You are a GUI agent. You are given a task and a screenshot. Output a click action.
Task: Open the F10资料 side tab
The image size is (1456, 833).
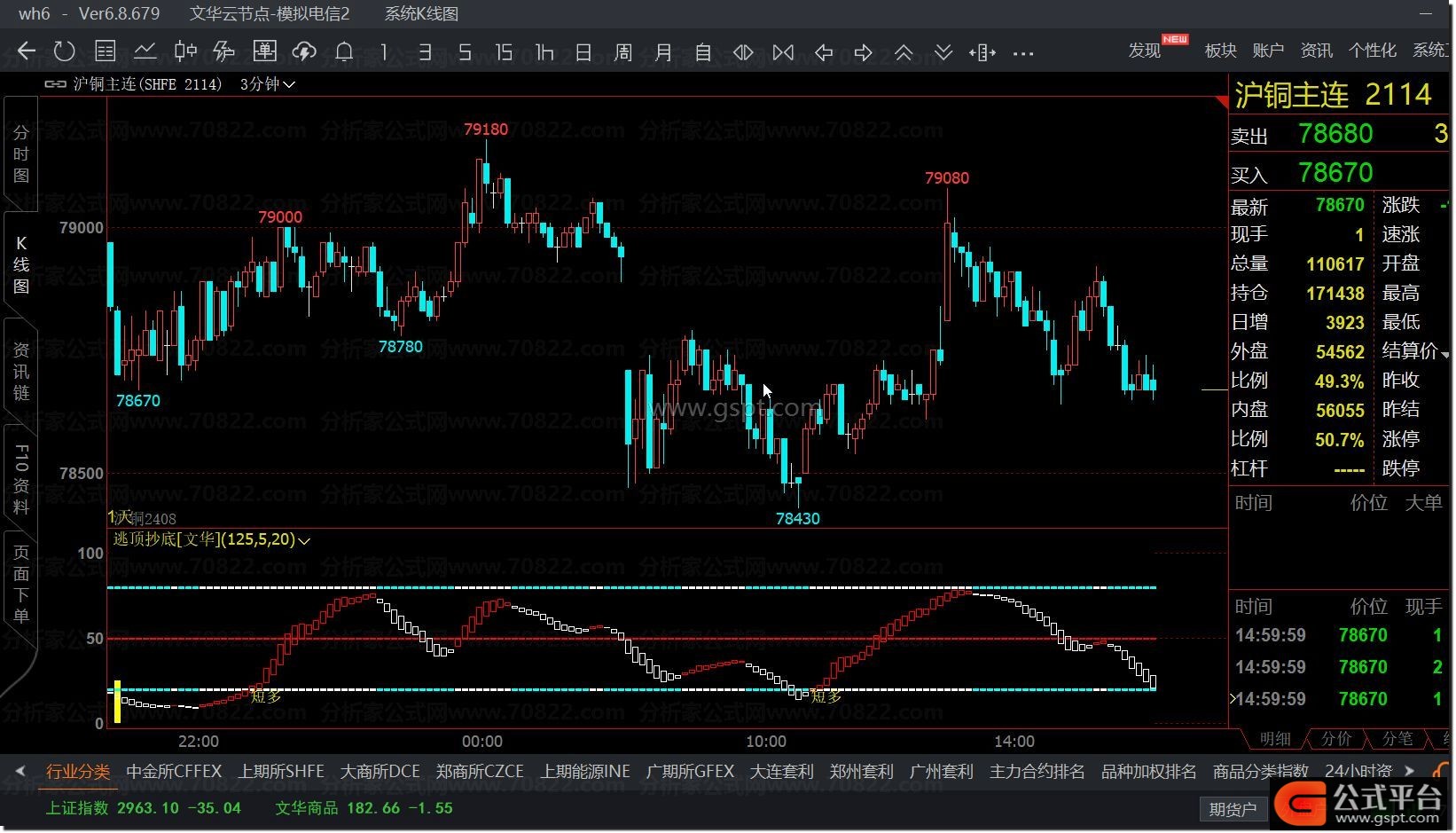(x=21, y=479)
